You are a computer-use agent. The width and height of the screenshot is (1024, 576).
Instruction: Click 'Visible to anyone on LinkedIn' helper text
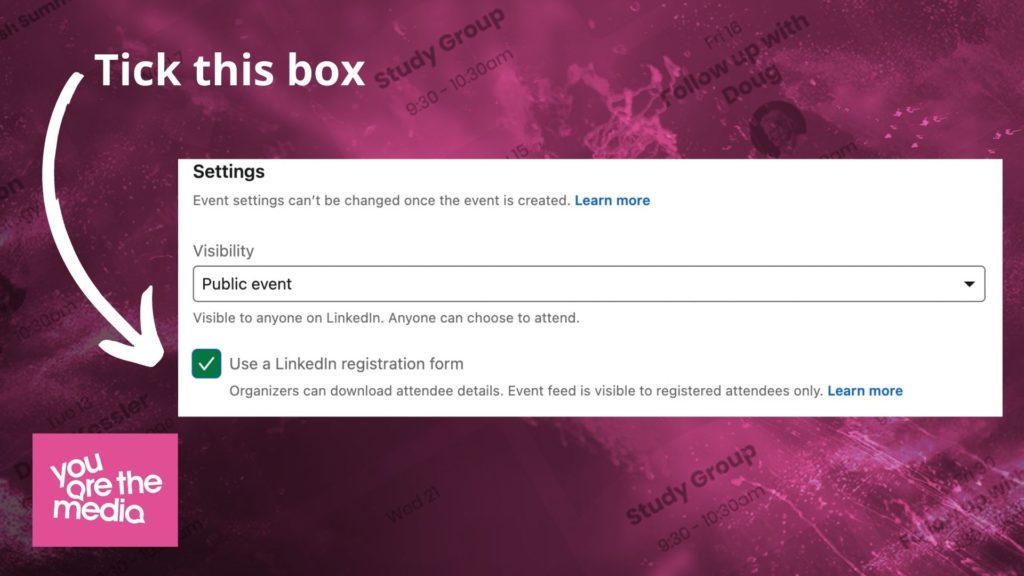tap(386, 318)
